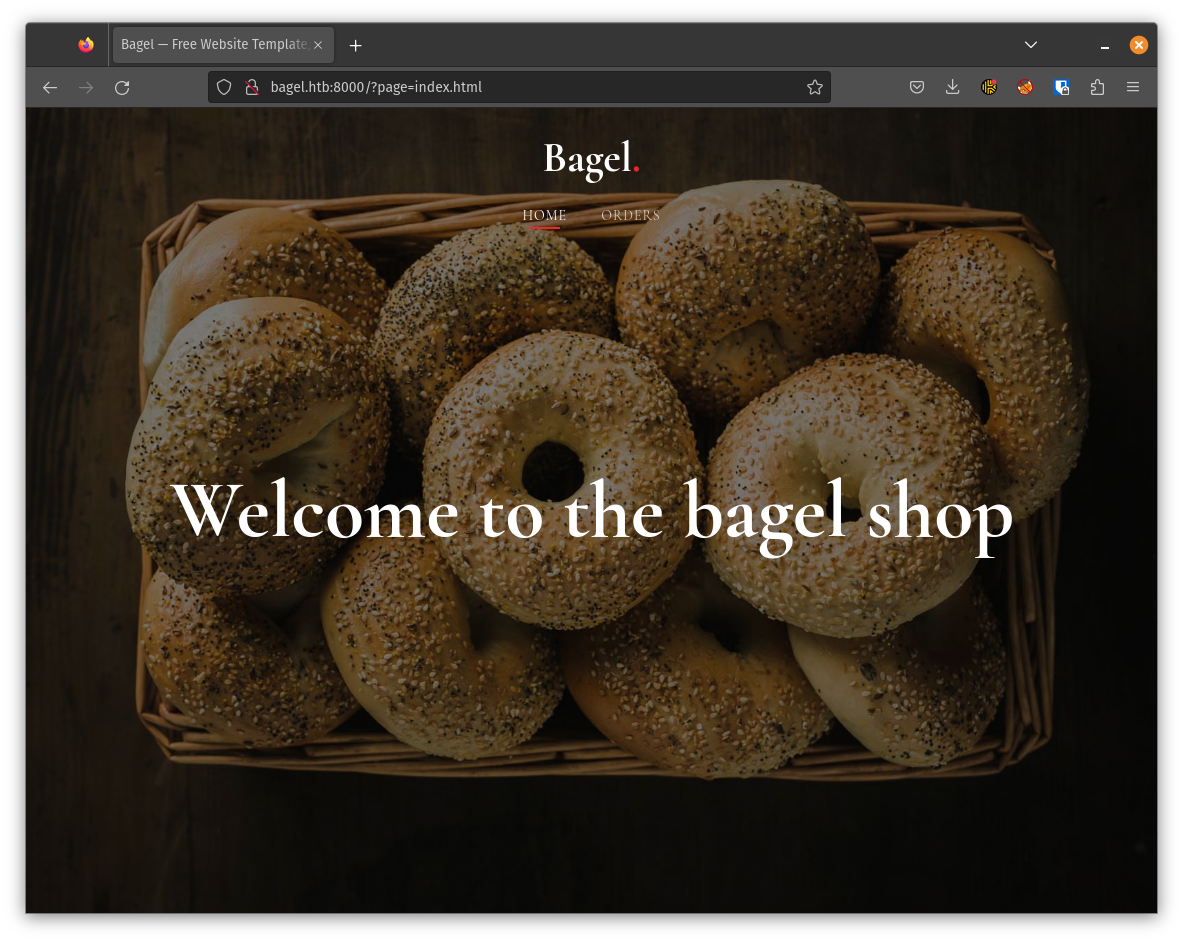
Task: Select the Bagel — Free Website Template tab
Action: click(212, 45)
